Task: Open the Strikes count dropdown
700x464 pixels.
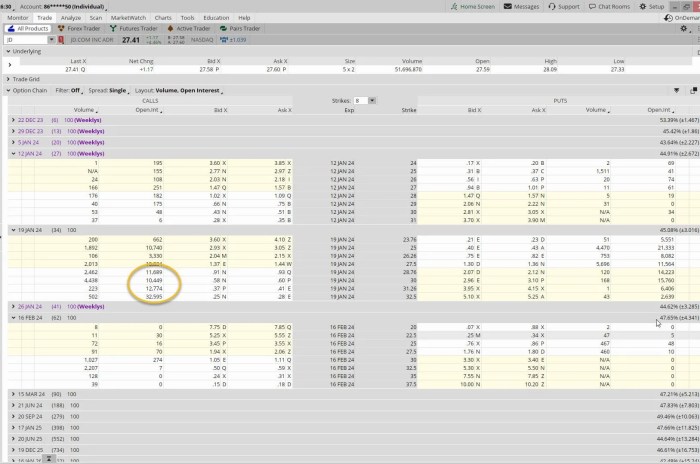Action: [358, 100]
